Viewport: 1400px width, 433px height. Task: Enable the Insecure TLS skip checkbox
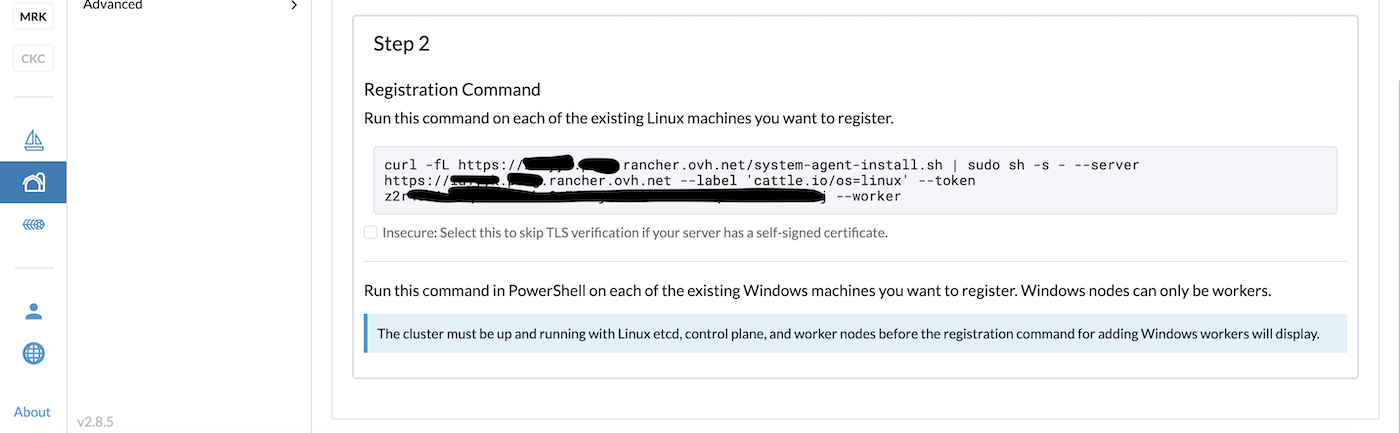[371, 233]
